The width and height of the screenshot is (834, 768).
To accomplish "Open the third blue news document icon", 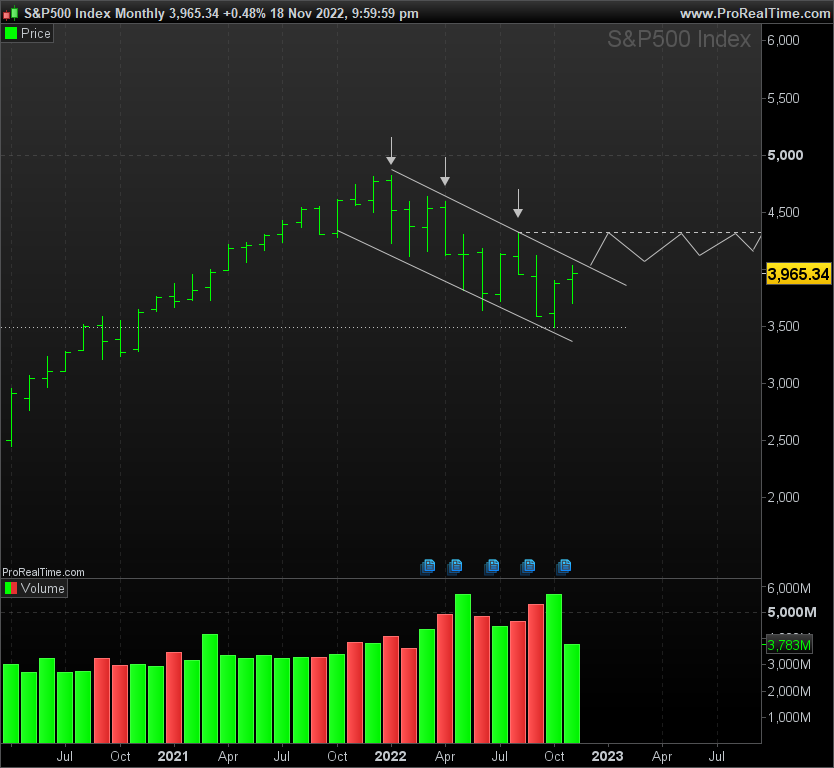I will point(492,566).
